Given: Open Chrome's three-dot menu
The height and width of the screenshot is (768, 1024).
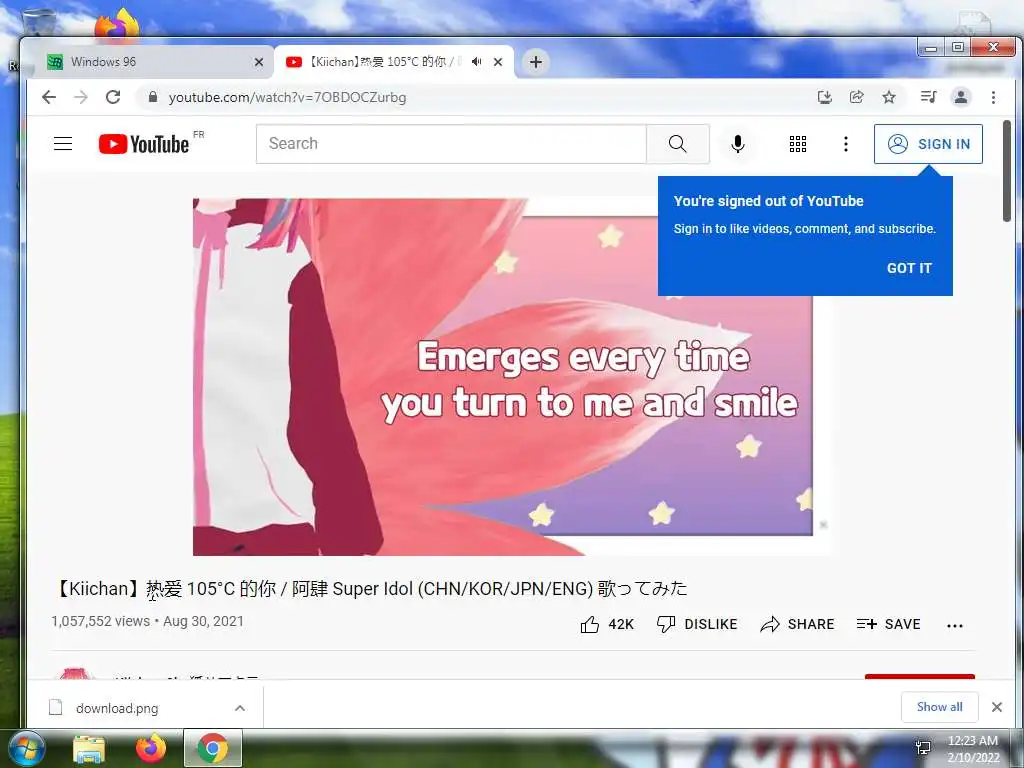Looking at the screenshot, I should click(993, 97).
